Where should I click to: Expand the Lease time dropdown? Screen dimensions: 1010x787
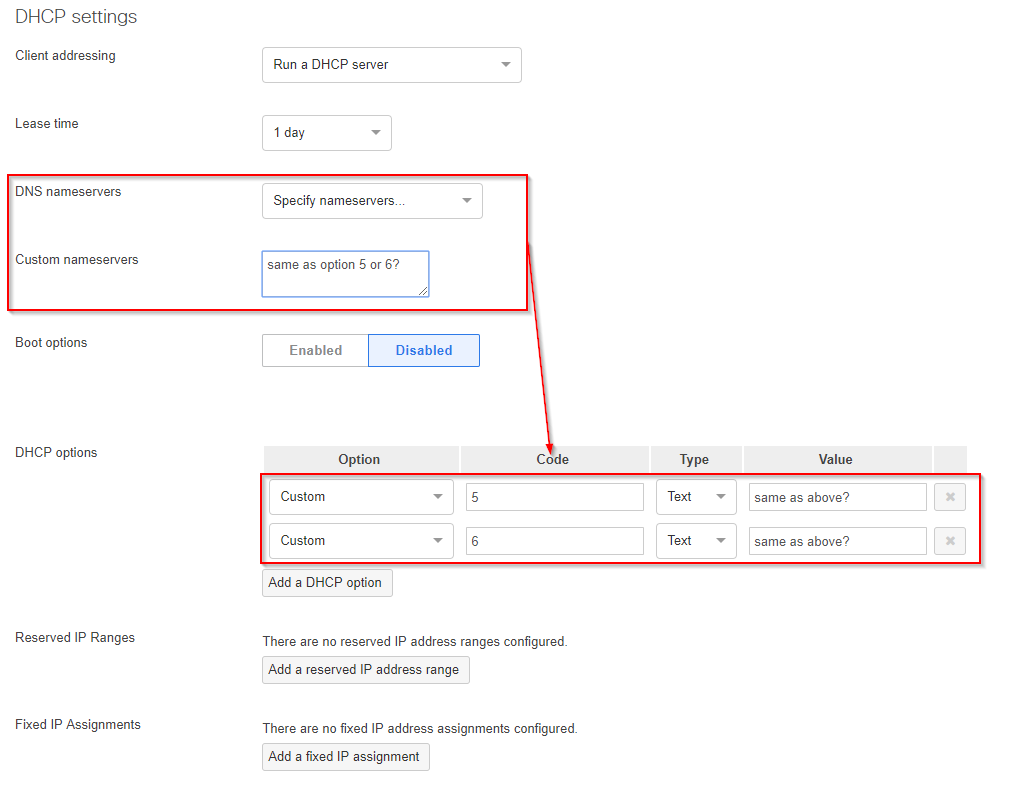[326, 133]
